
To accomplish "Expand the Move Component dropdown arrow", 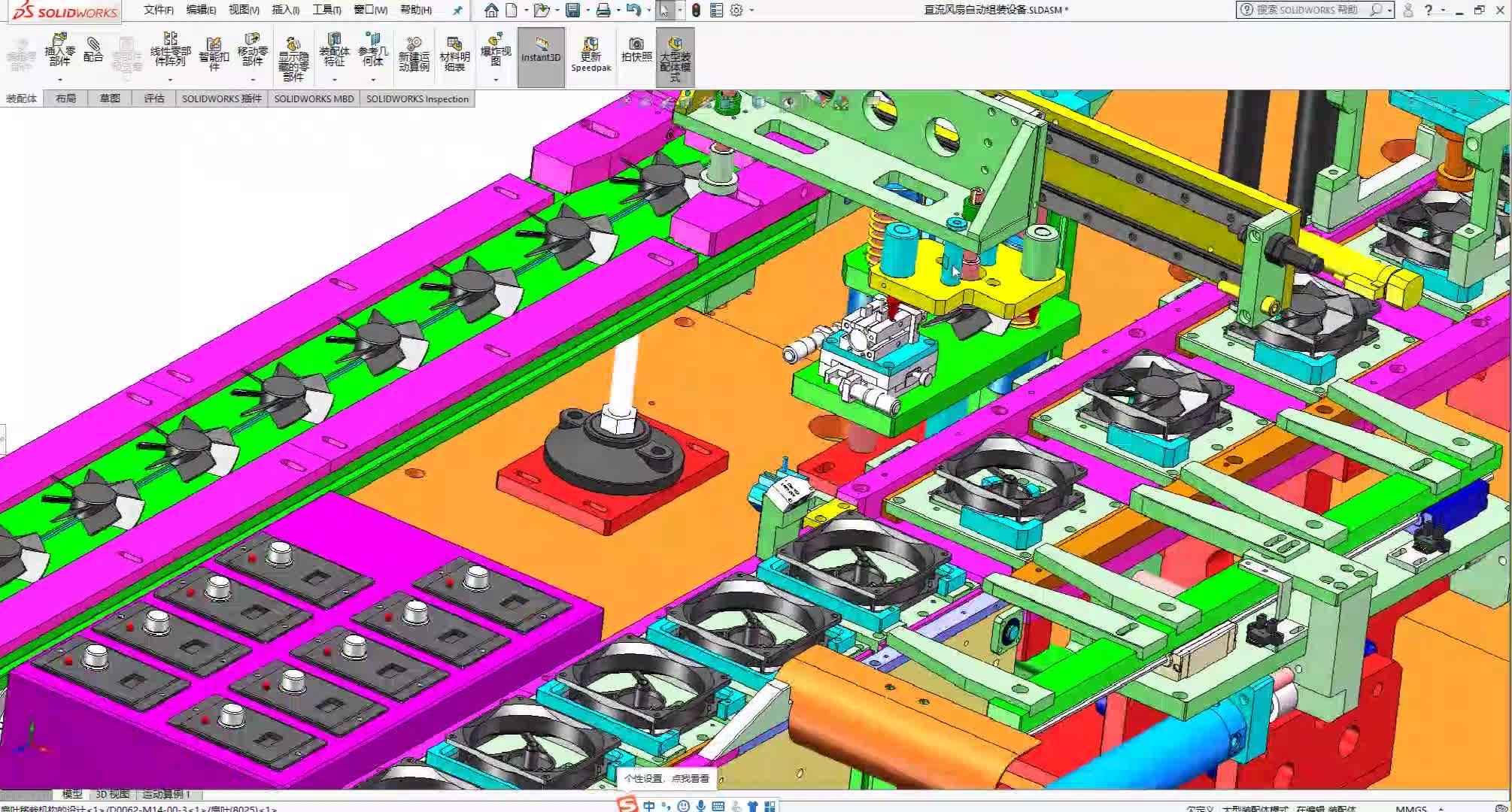I will (252, 79).
